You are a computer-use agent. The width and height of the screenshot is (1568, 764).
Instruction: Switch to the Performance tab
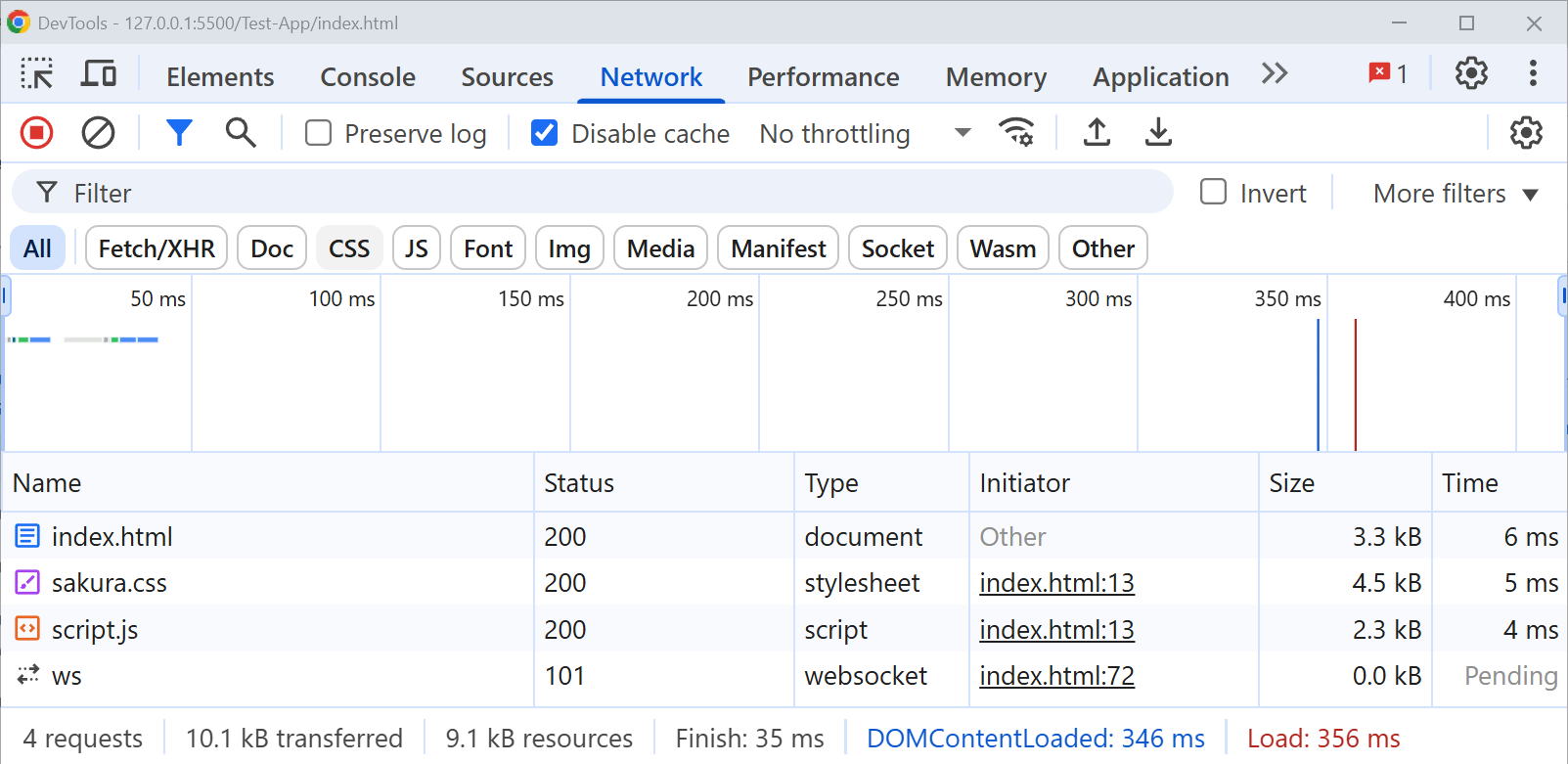(824, 77)
